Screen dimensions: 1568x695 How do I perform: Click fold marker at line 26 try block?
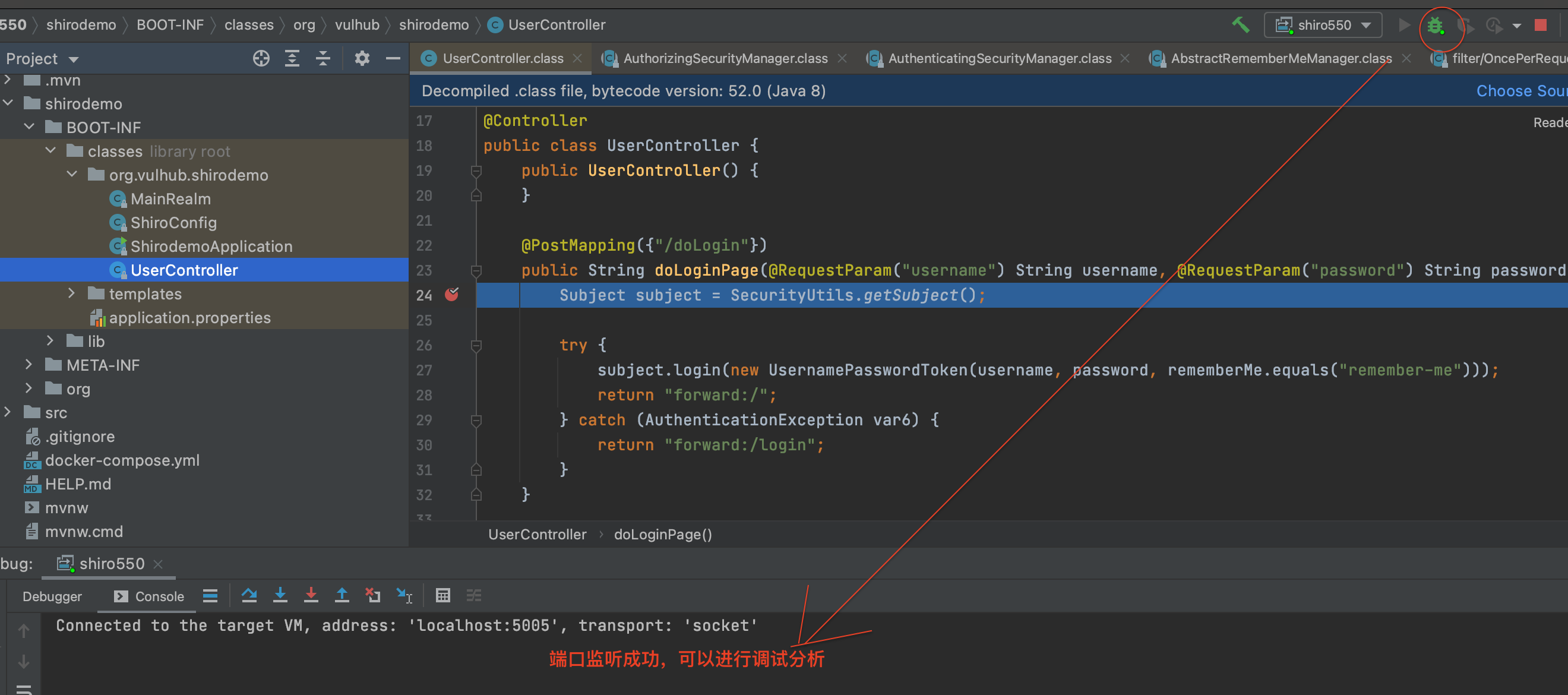[476, 345]
